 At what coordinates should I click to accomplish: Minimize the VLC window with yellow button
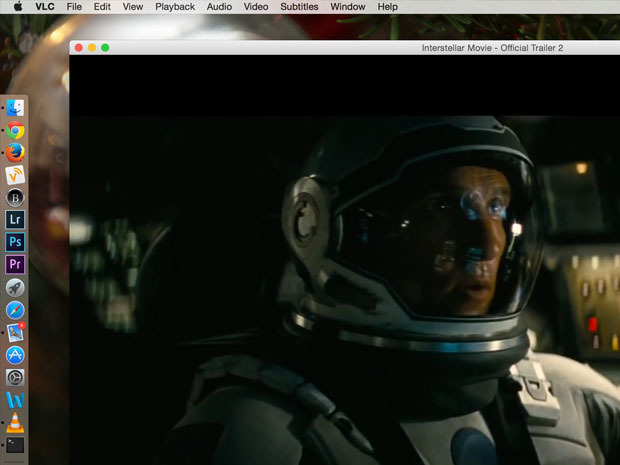[92, 47]
